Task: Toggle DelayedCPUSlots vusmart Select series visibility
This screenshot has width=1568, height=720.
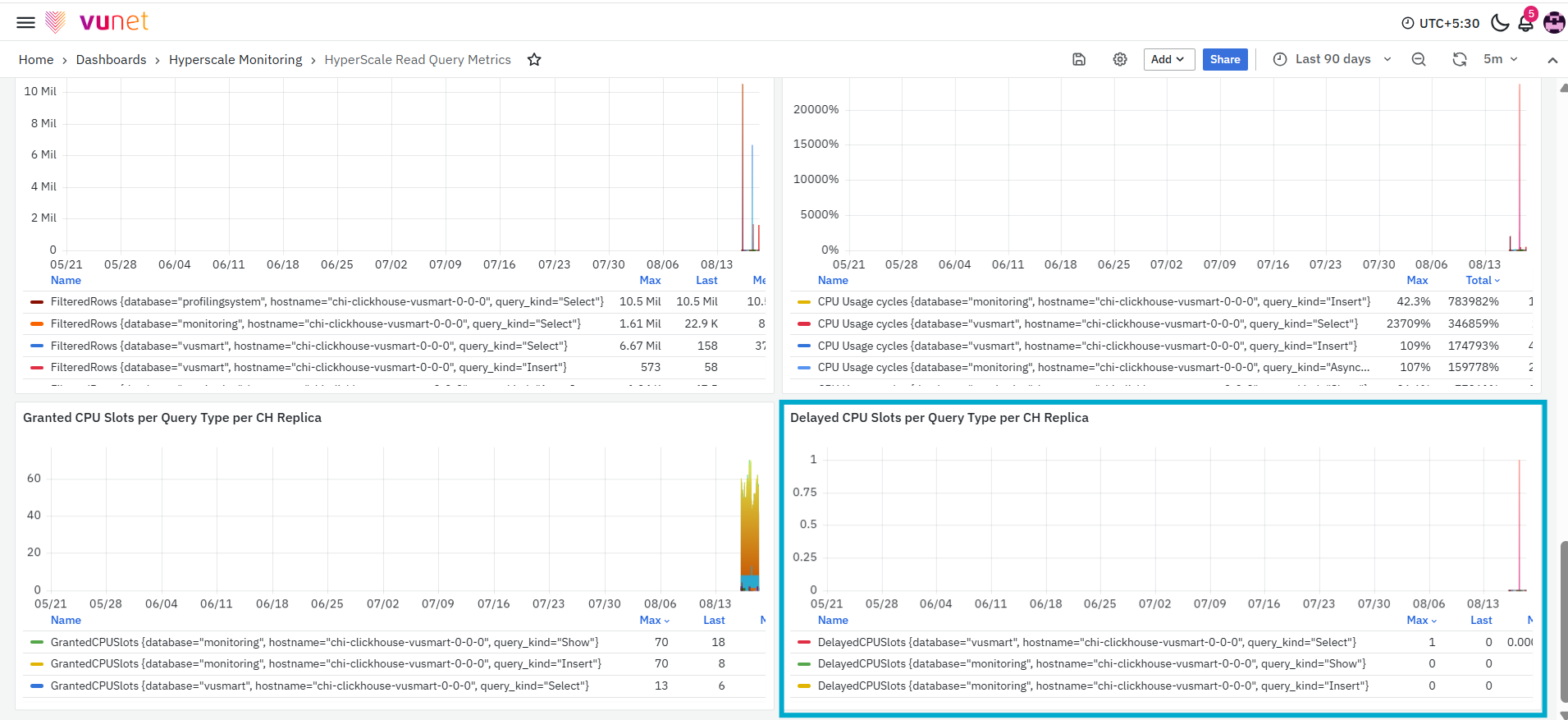Action: click(x=1086, y=642)
